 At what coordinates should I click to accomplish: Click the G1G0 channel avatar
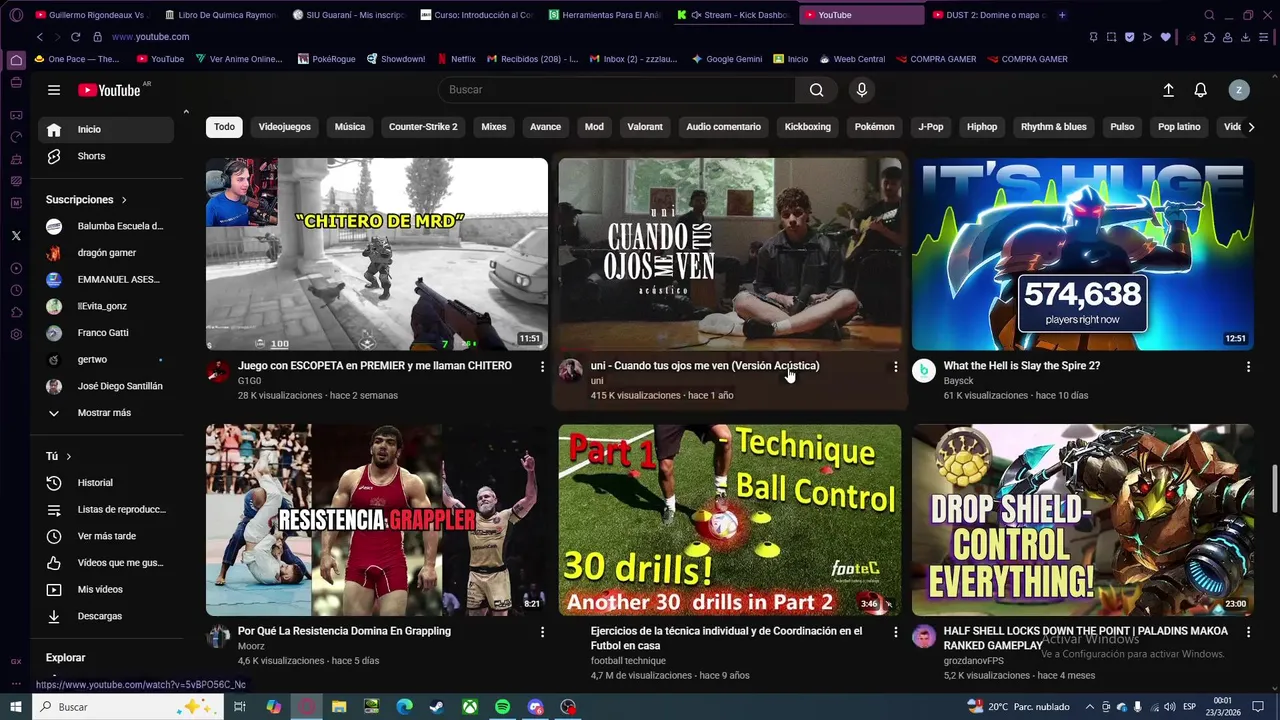(218, 371)
